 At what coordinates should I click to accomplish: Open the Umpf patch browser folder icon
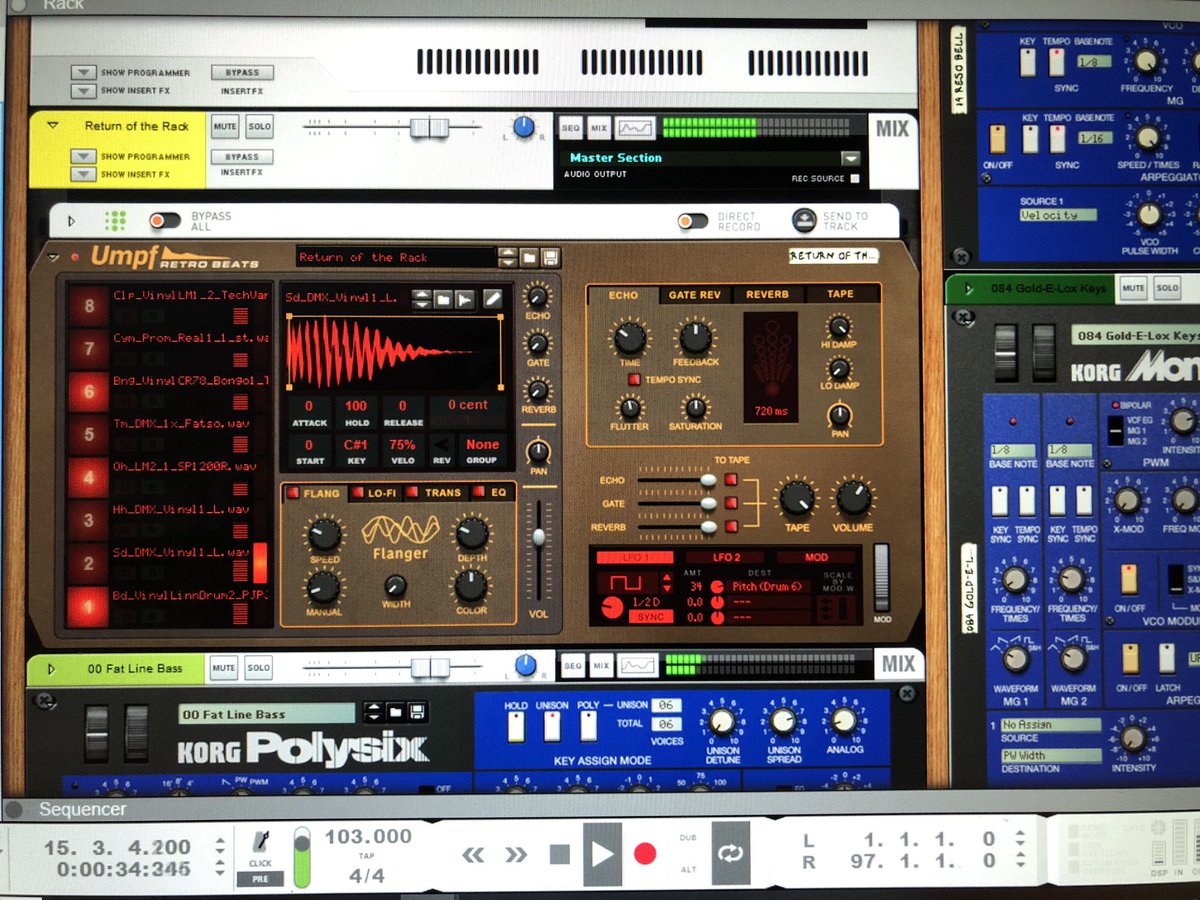[530, 257]
